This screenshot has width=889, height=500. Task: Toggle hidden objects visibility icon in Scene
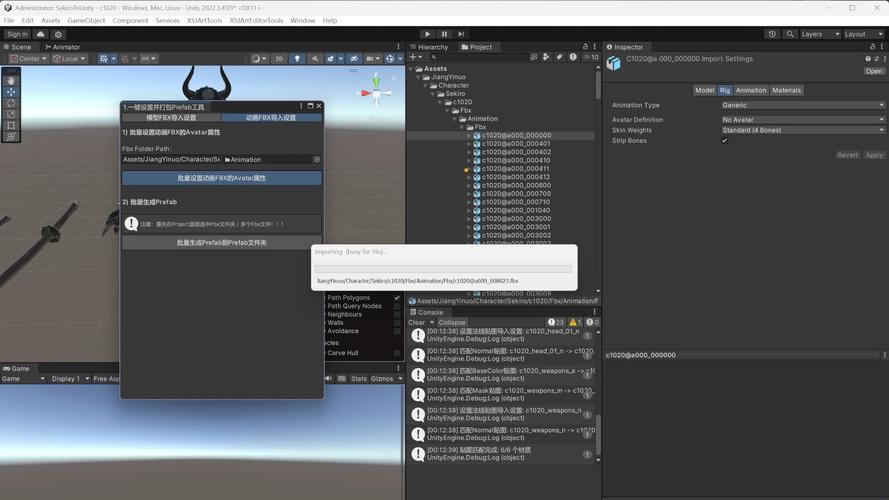tap(354, 58)
